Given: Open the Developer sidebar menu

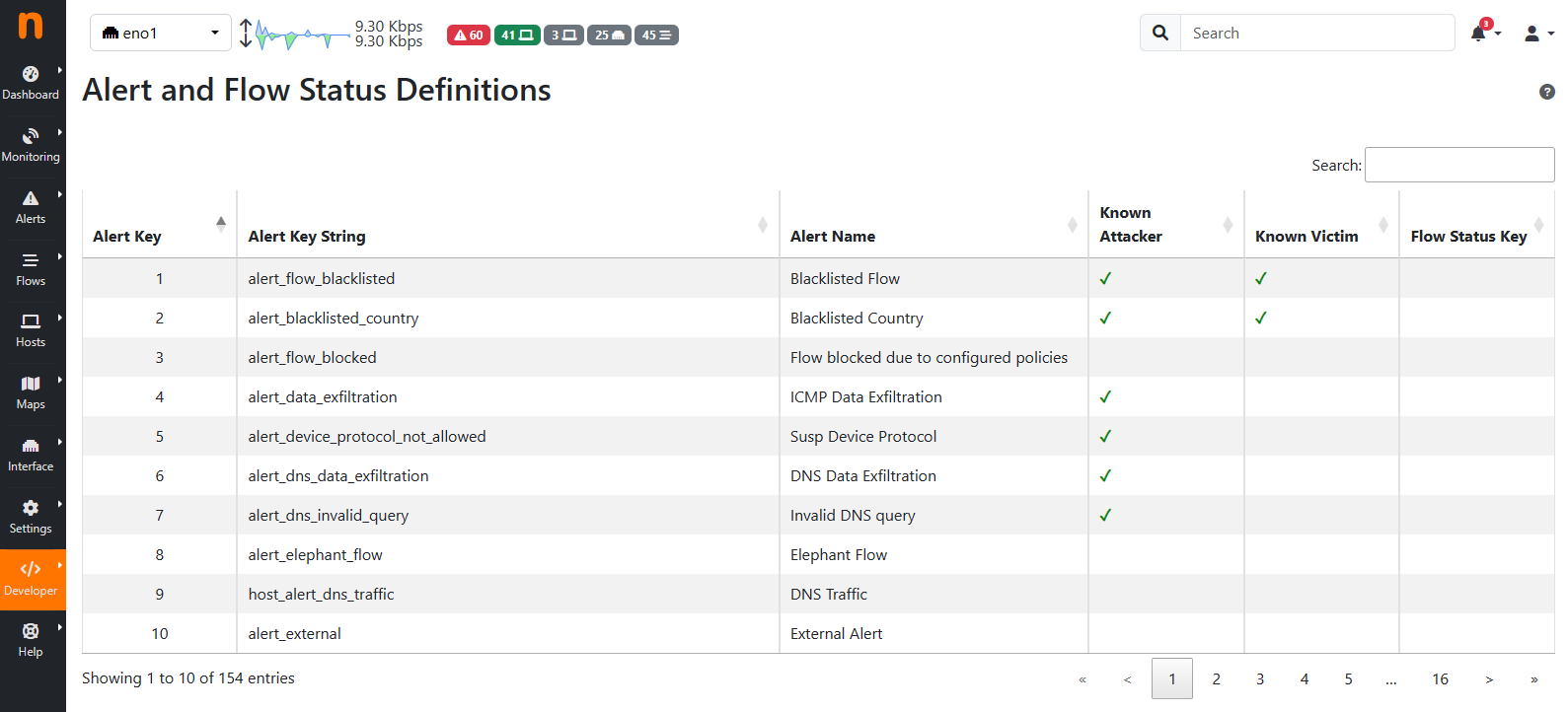Looking at the screenshot, I should coord(31,579).
